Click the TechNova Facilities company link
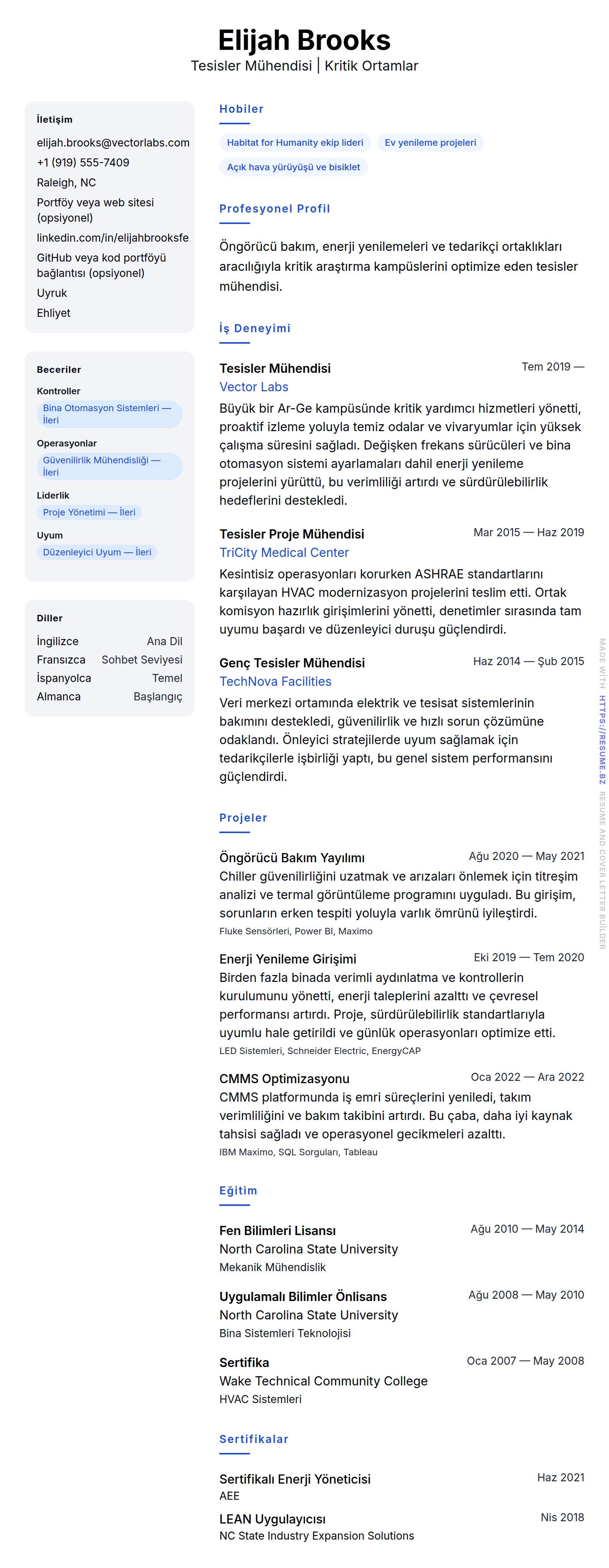 (x=275, y=681)
